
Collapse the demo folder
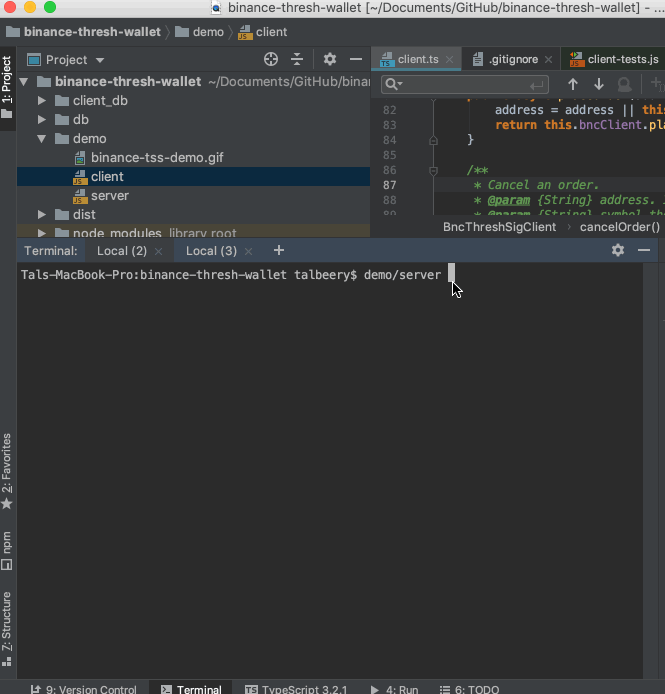coord(42,139)
